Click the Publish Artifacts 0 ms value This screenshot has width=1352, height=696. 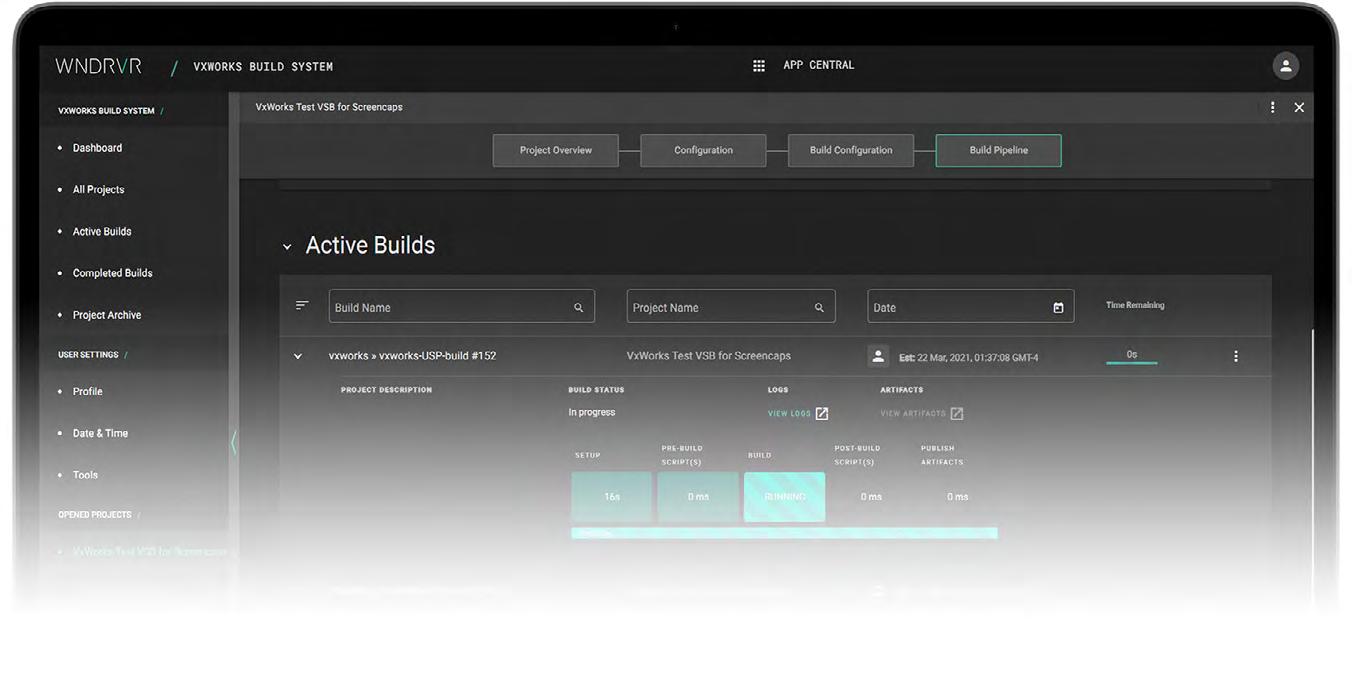point(957,497)
